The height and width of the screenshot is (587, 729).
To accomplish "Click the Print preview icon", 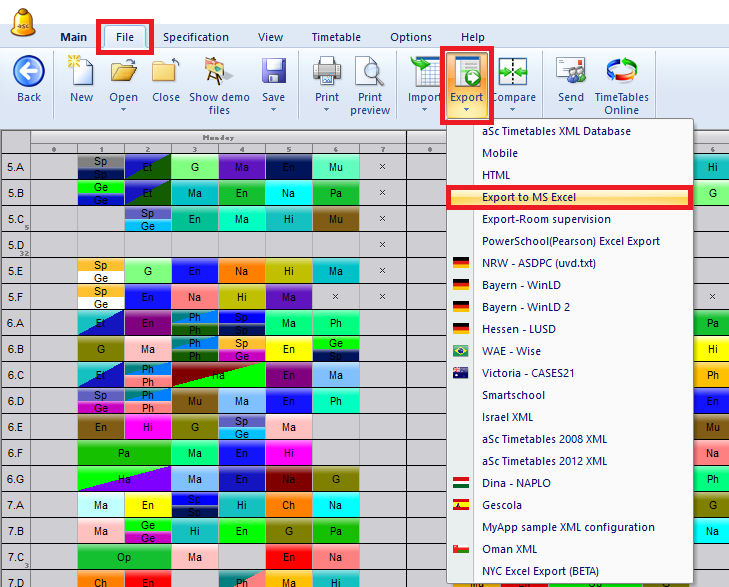I will [x=370, y=72].
